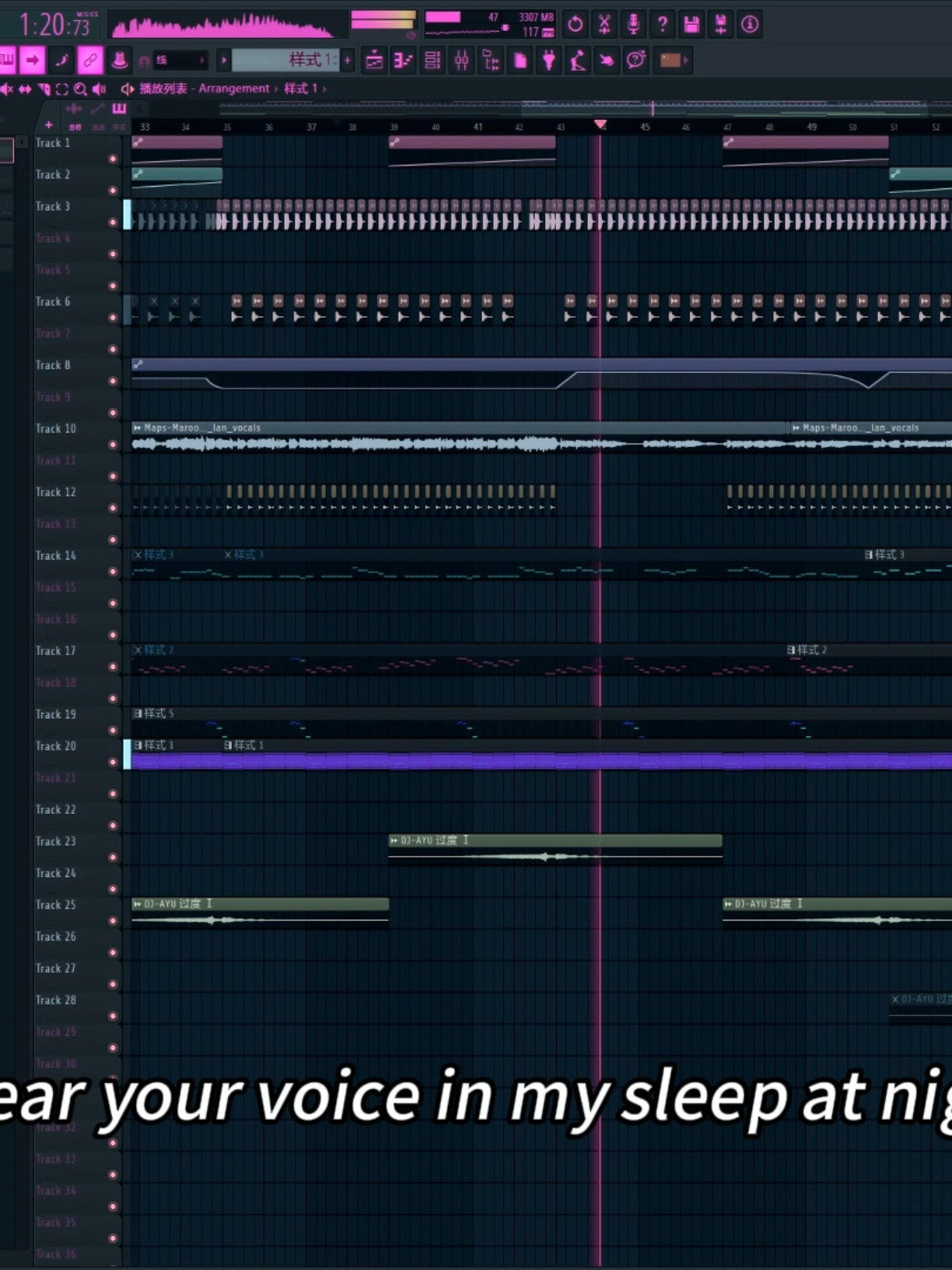
Task: Mute Track 25 with its pink dot
Action: coord(113,921)
